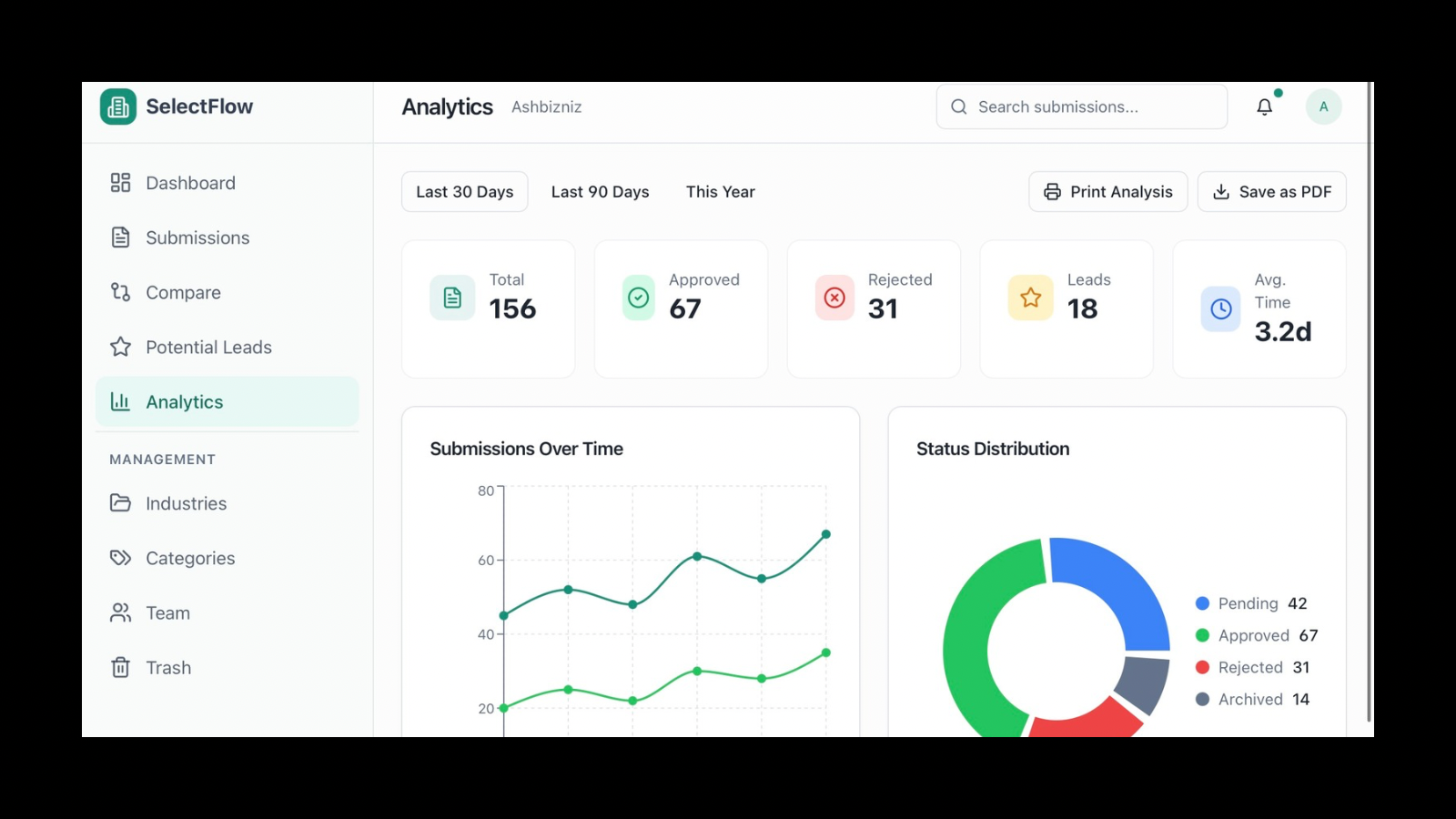Open Analytics from the sidebar
This screenshot has height=819, width=1456.
185,401
